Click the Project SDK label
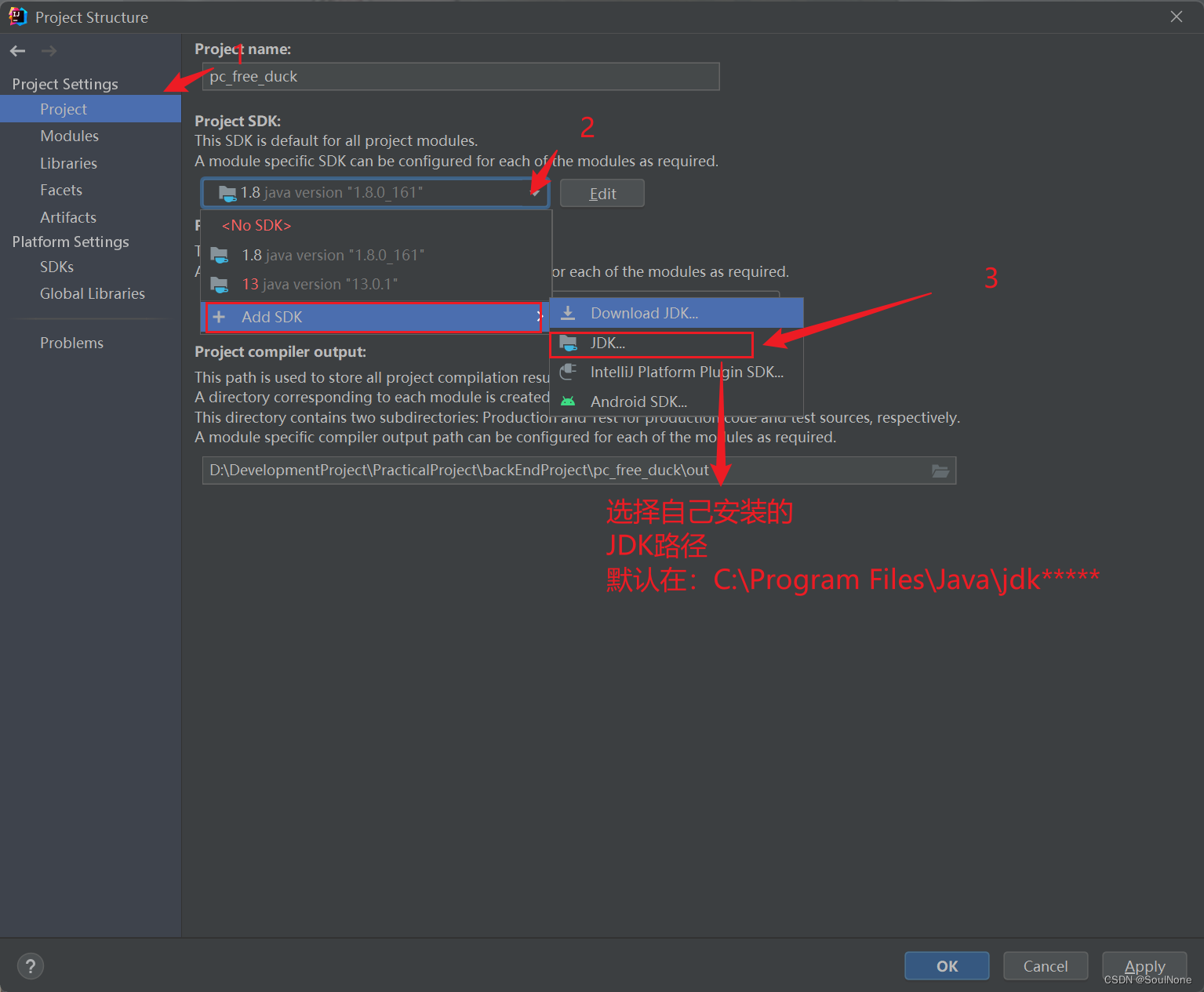 tap(238, 121)
